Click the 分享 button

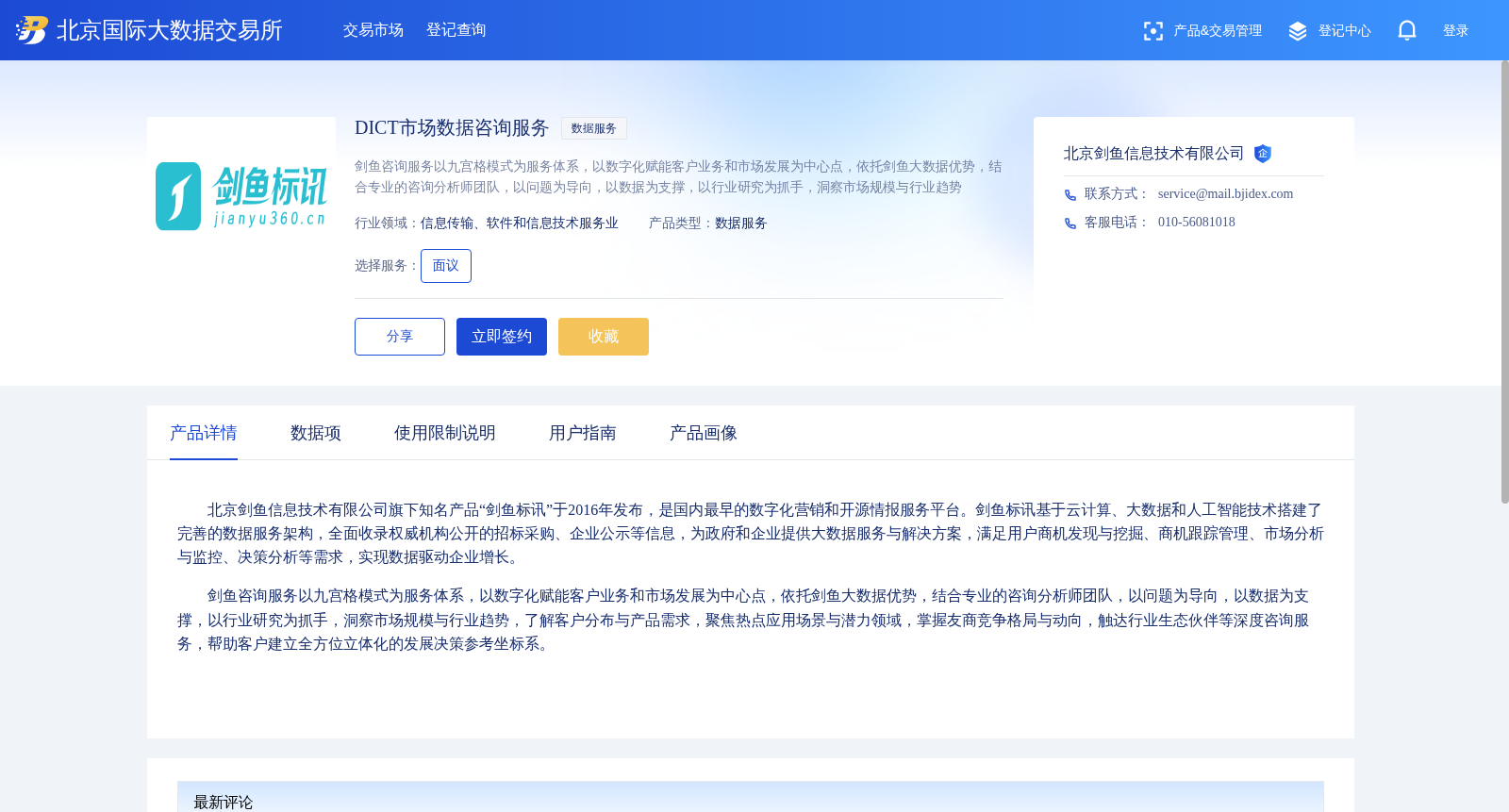(400, 337)
